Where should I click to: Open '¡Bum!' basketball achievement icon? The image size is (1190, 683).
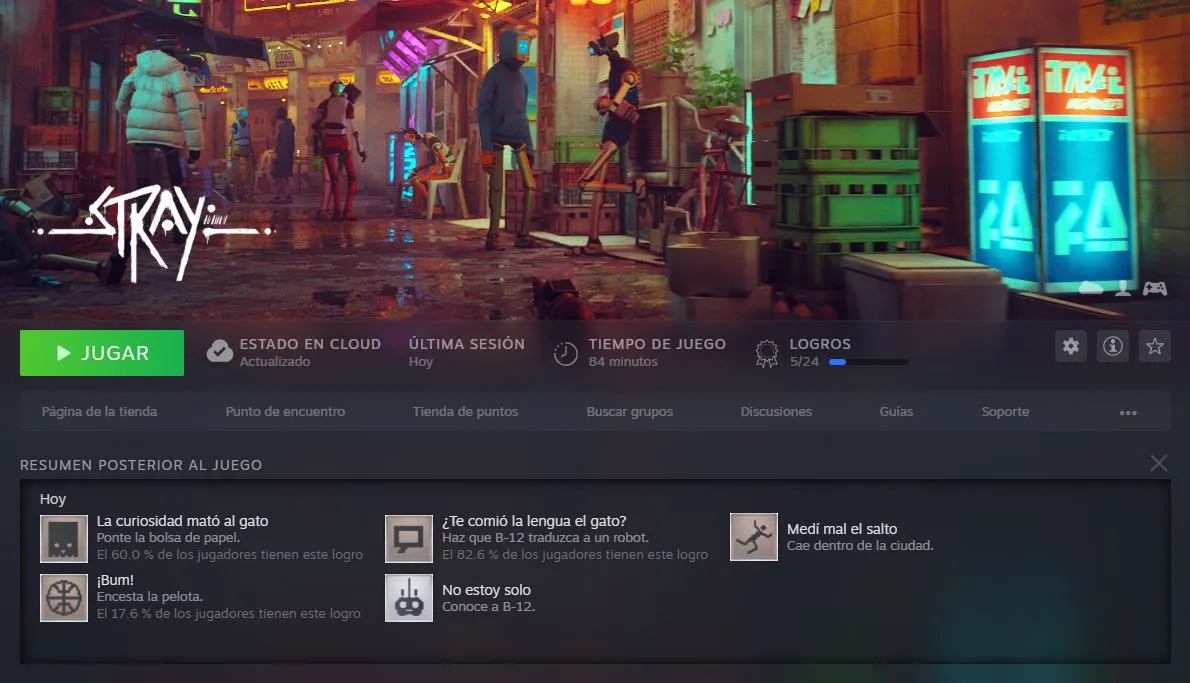point(64,598)
